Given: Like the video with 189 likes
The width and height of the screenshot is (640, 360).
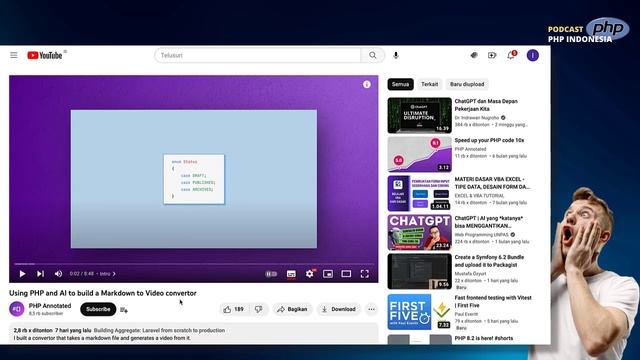Looking at the screenshot, I should point(233,309).
